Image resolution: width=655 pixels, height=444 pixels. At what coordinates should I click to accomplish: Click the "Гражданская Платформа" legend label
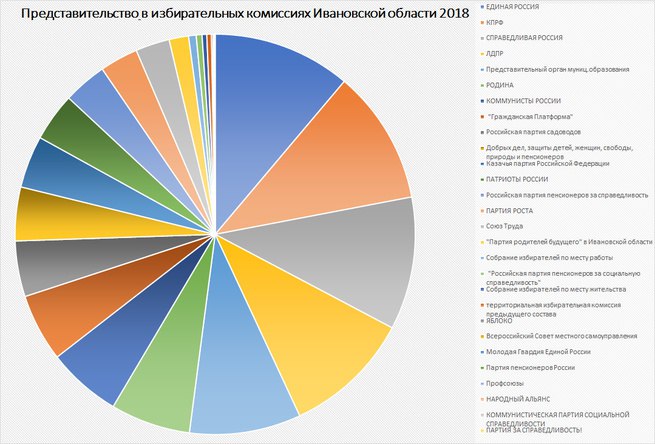527,117
